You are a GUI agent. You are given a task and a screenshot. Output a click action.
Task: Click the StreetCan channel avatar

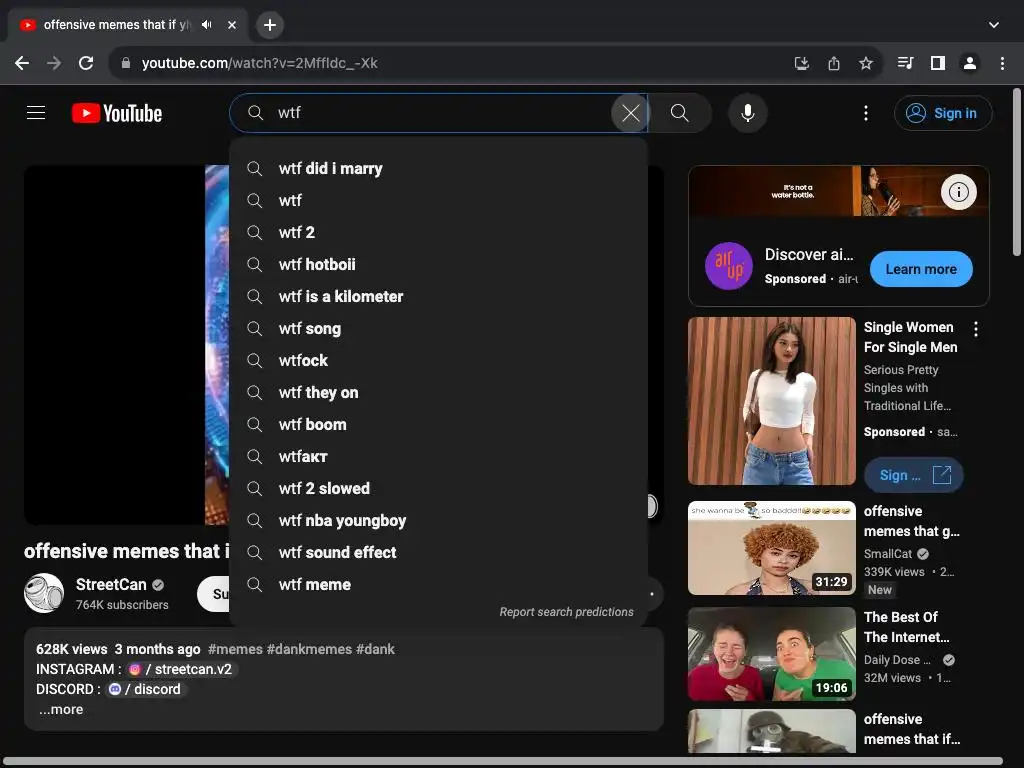(x=44, y=593)
